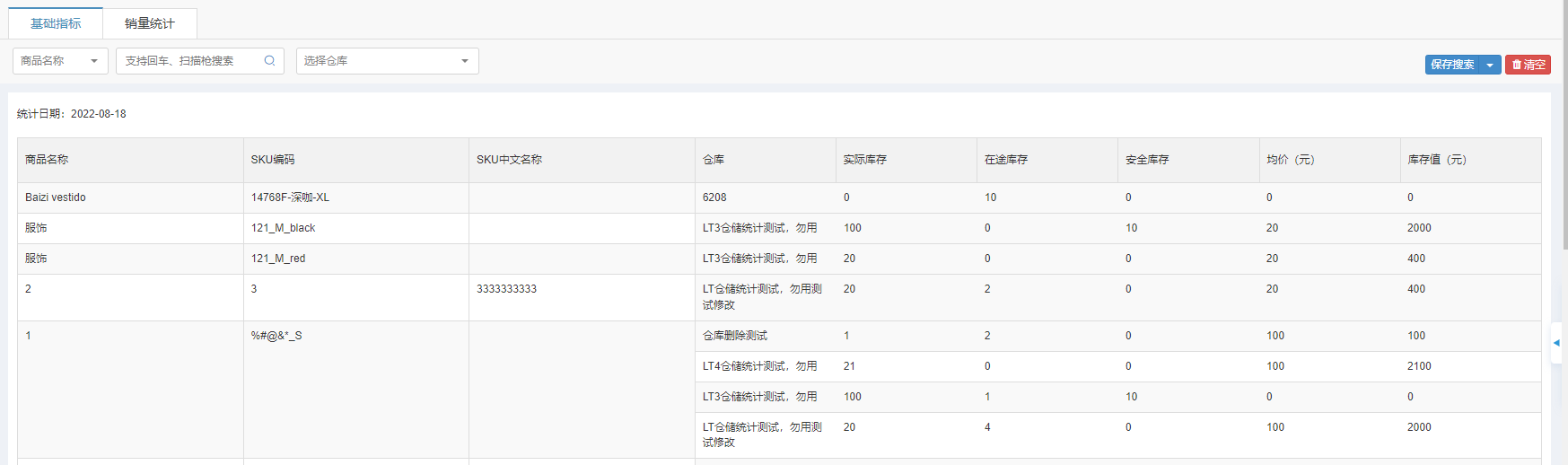Click the trash icon in 清空 button
The image size is (1568, 465).
(x=1517, y=65)
